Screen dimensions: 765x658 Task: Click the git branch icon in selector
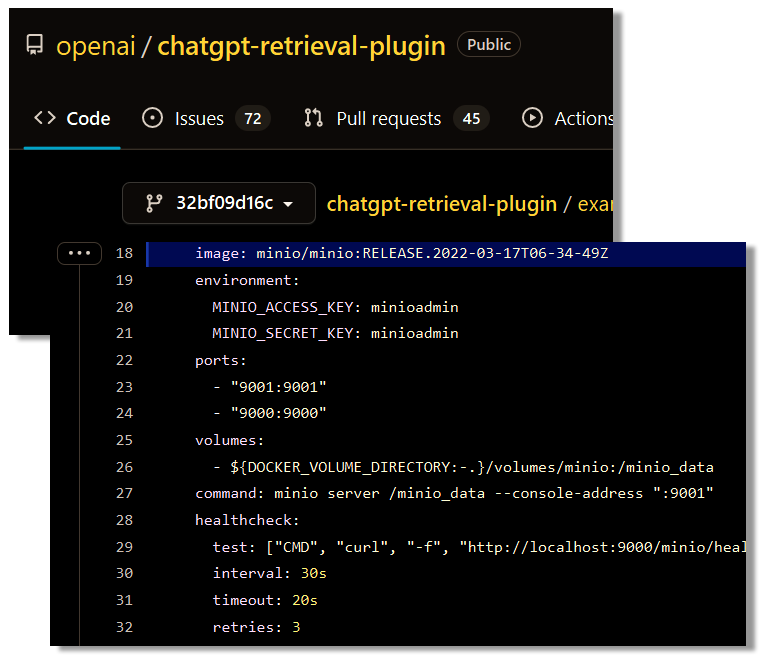154,203
